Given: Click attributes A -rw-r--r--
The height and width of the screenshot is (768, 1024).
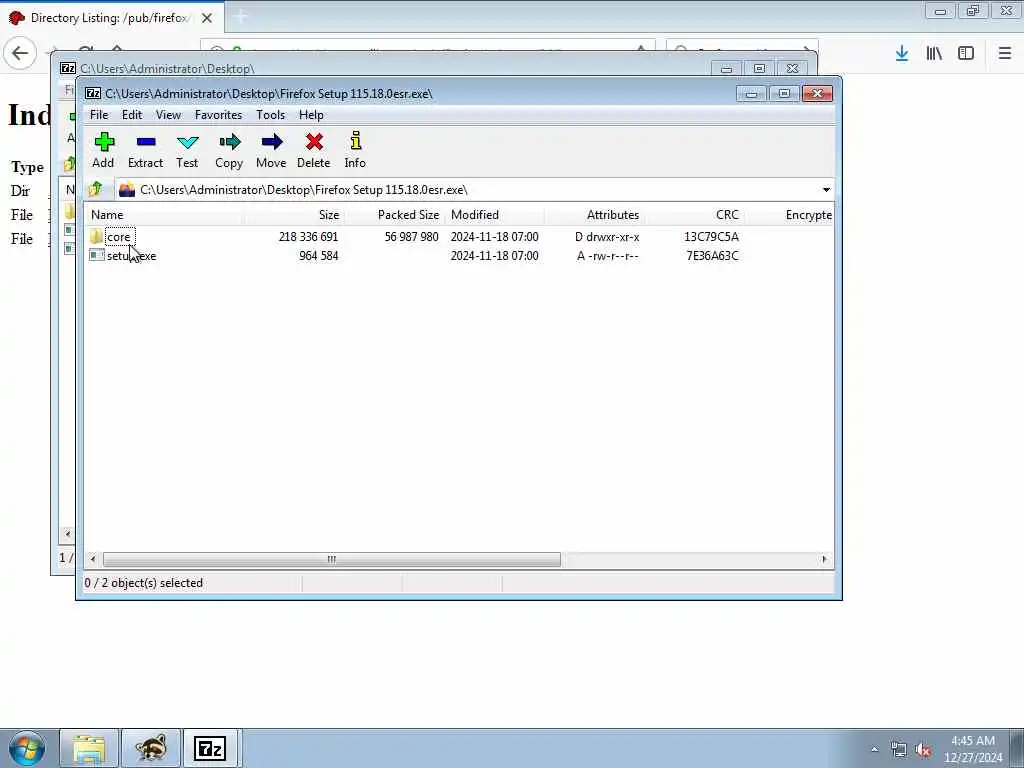Looking at the screenshot, I should click(x=608, y=256).
